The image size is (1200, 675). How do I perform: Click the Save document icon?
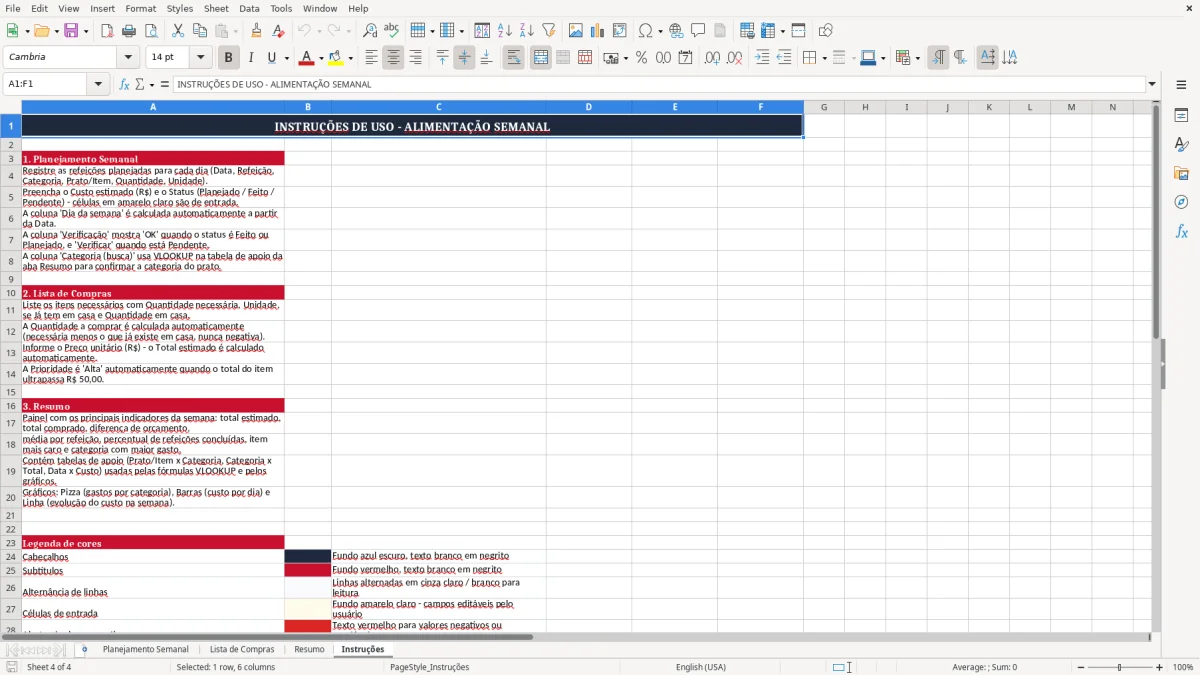(x=71, y=31)
